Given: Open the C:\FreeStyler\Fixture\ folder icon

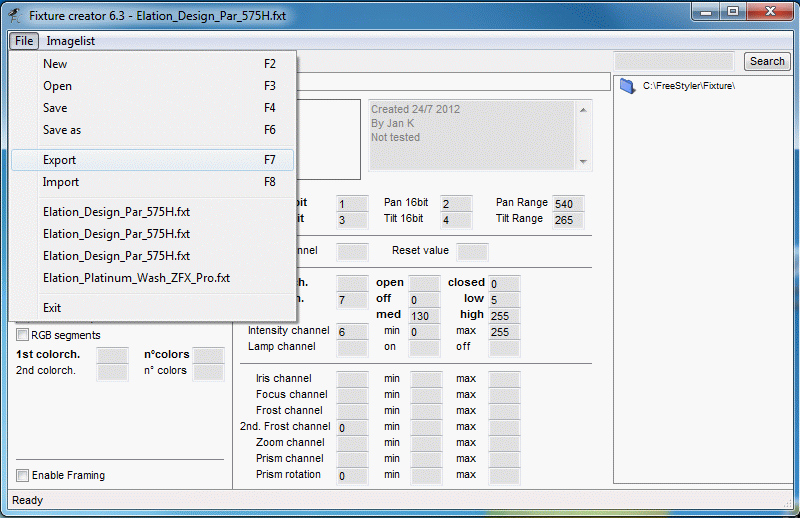Looking at the screenshot, I should coord(627,86).
